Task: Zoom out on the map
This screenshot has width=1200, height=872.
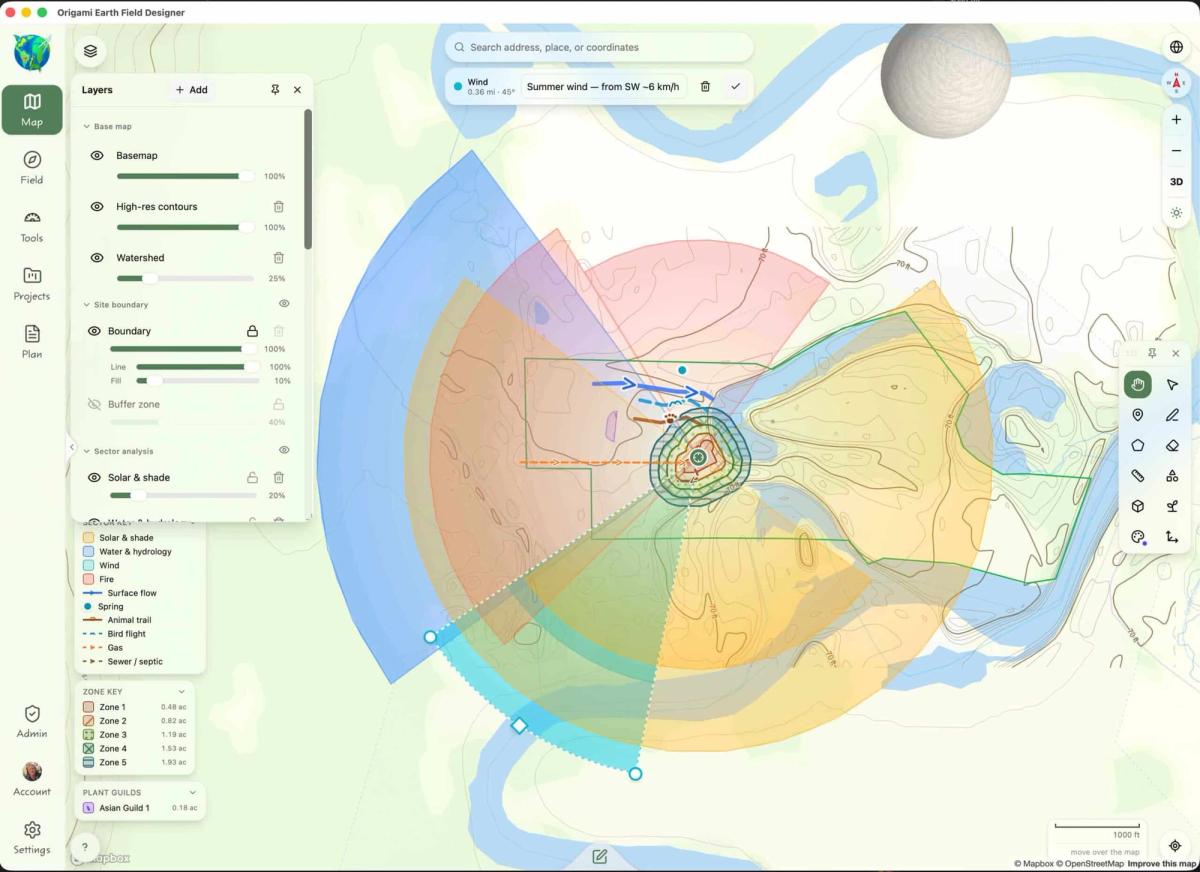Action: pyautogui.click(x=1176, y=151)
